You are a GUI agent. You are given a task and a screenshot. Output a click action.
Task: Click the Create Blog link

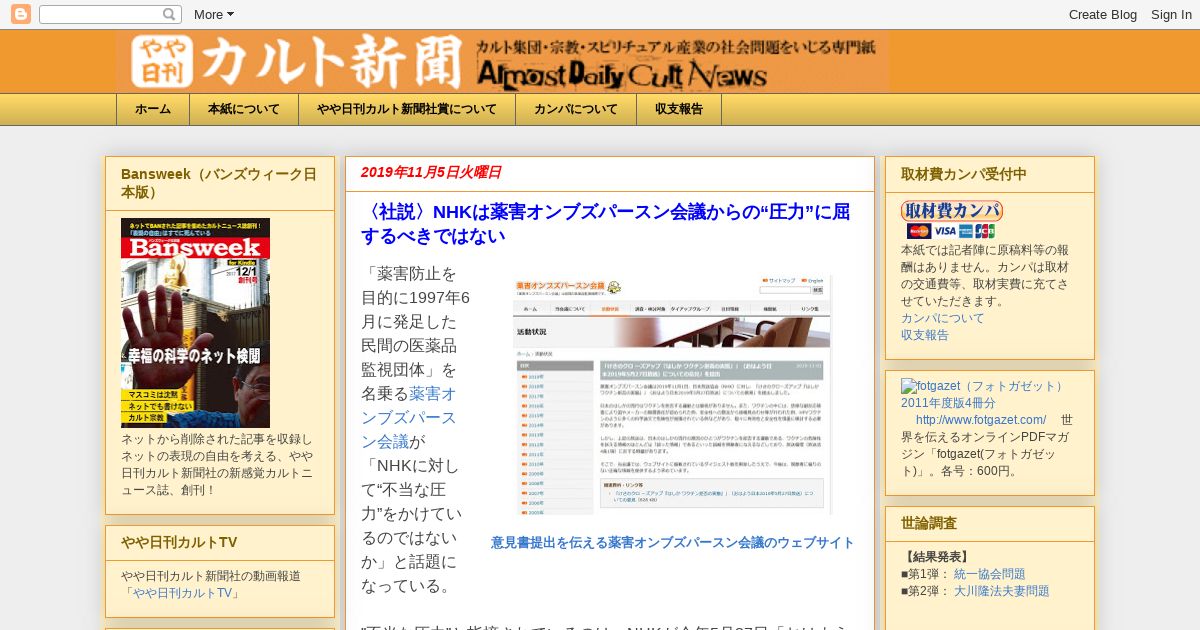pyautogui.click(x=1103, y=14)
